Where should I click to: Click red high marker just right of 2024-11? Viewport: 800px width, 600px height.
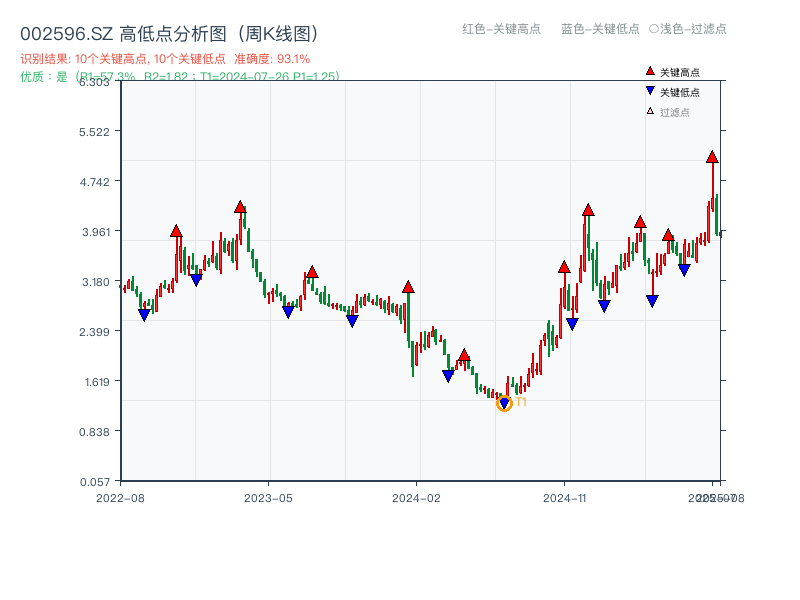point(588,210)
